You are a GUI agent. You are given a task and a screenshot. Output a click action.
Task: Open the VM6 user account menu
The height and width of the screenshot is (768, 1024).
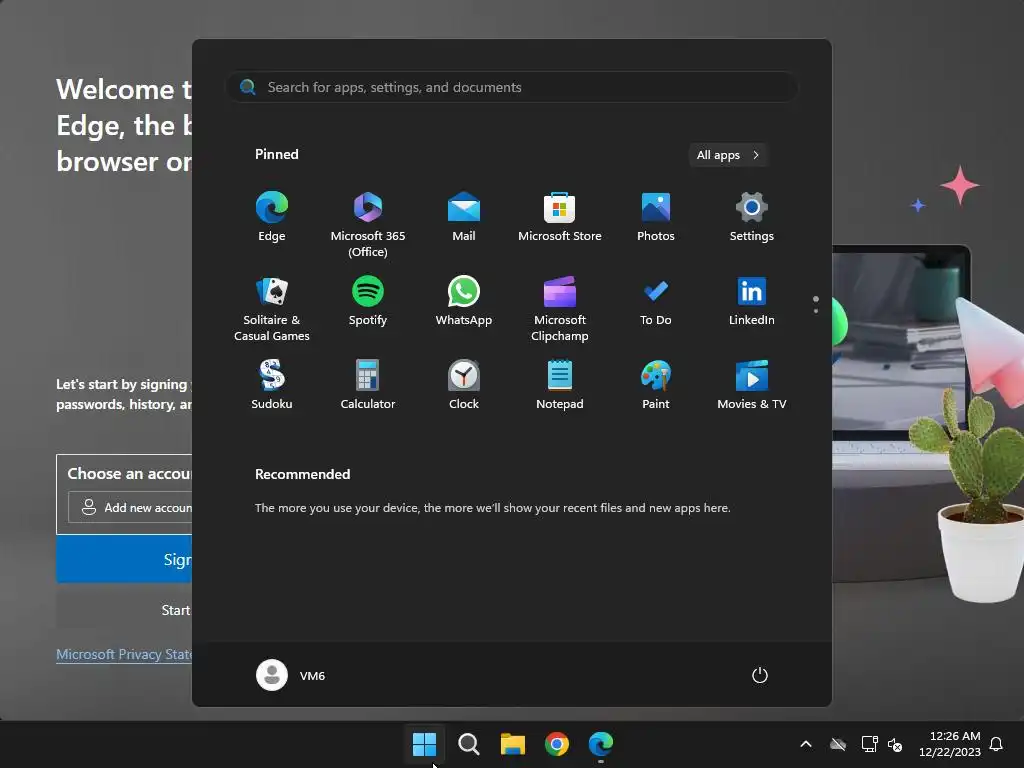click(x=291, y=675)
